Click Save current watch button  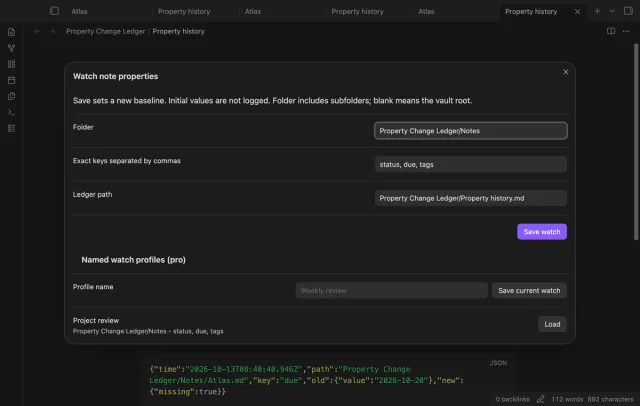[529, 291]
